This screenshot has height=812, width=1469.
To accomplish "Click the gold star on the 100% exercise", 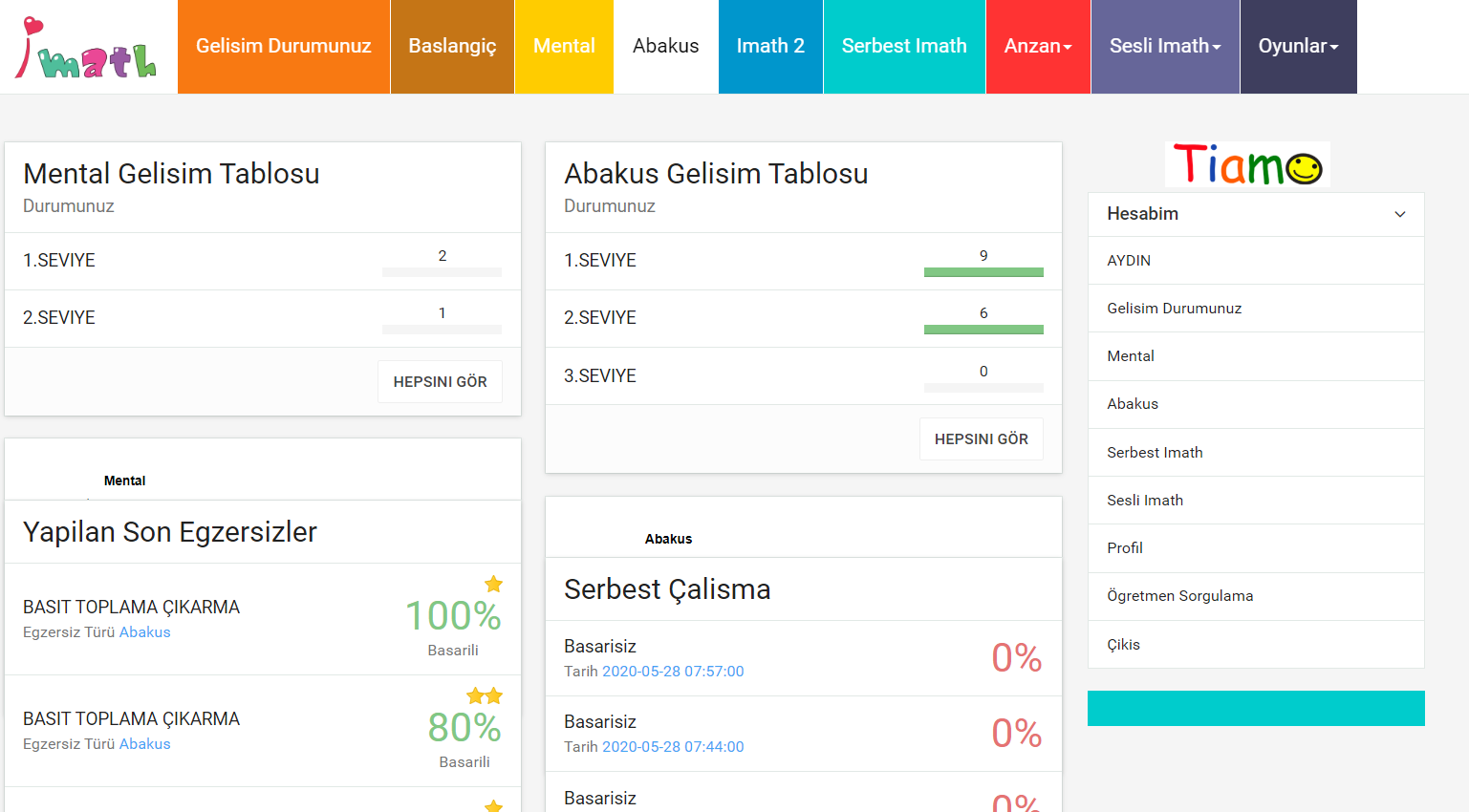I will tap(493, 584).
